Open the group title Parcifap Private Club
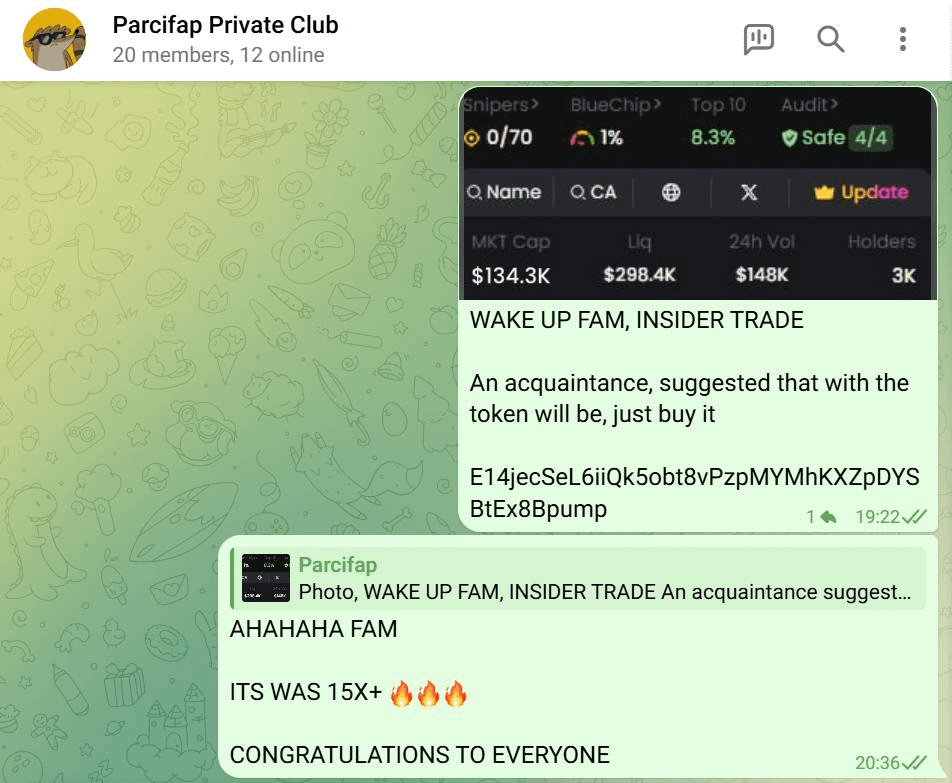Image resolution: width=952 pixels, height=783 pixels. click(225, 25)
